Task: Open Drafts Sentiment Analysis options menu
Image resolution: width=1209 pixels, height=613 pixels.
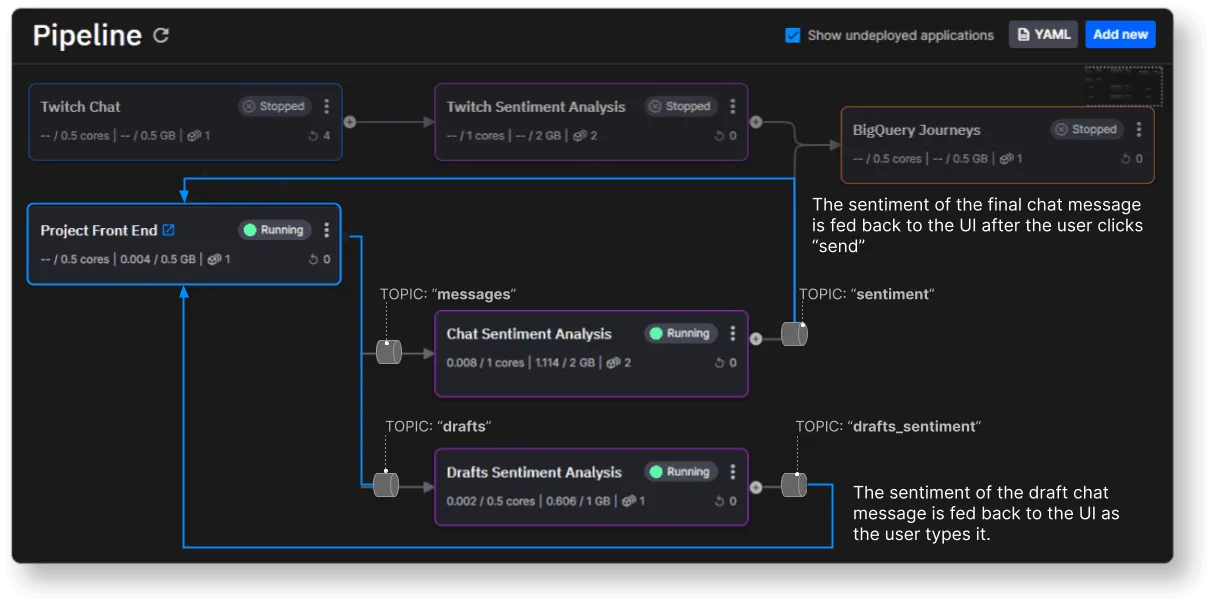Action: 732,472
